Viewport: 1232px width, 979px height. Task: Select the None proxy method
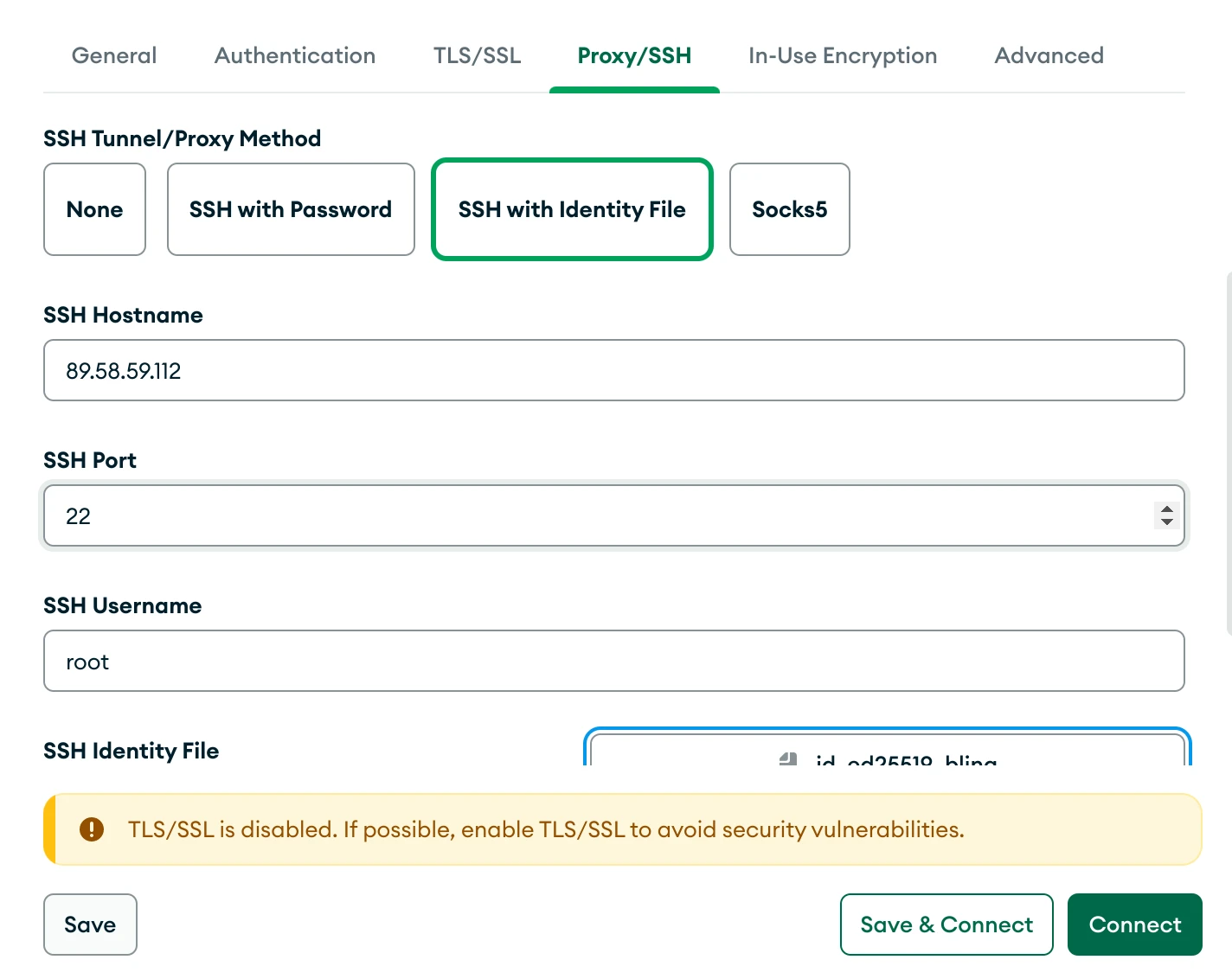point(94,209)
